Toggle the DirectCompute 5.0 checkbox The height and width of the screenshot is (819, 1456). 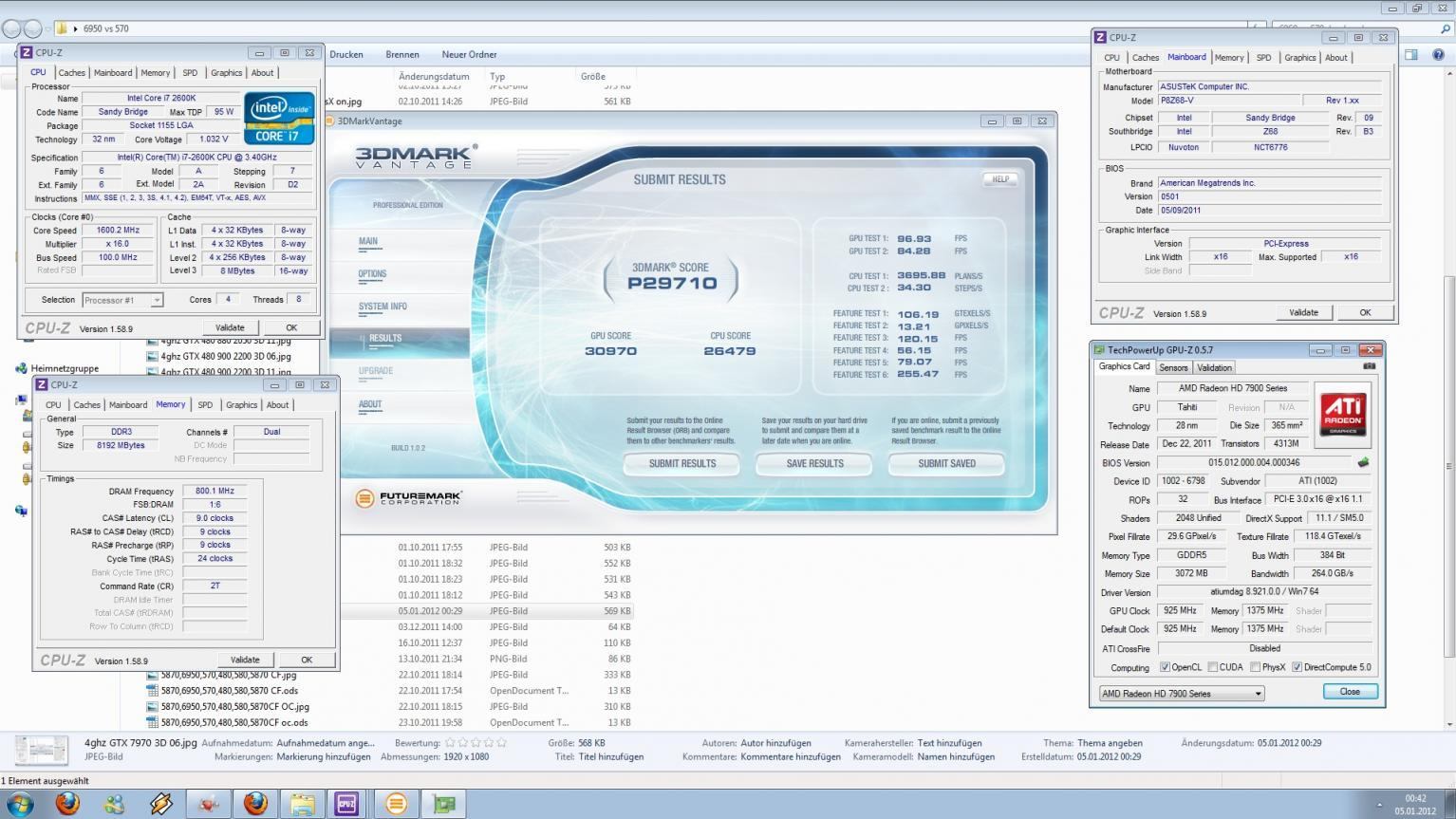point(1297,667)
